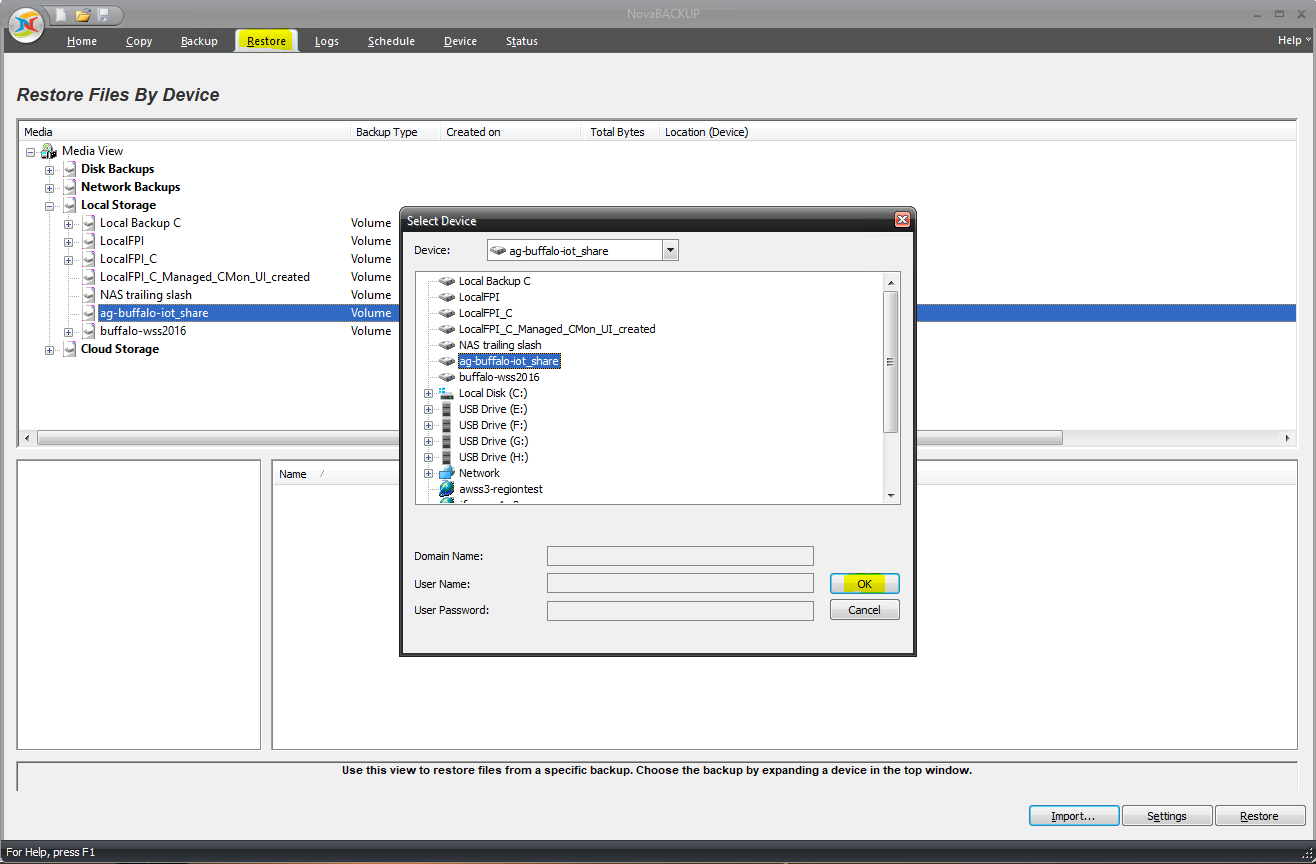Expand USB Drive (G:) in device list

(x=429, y=441)
